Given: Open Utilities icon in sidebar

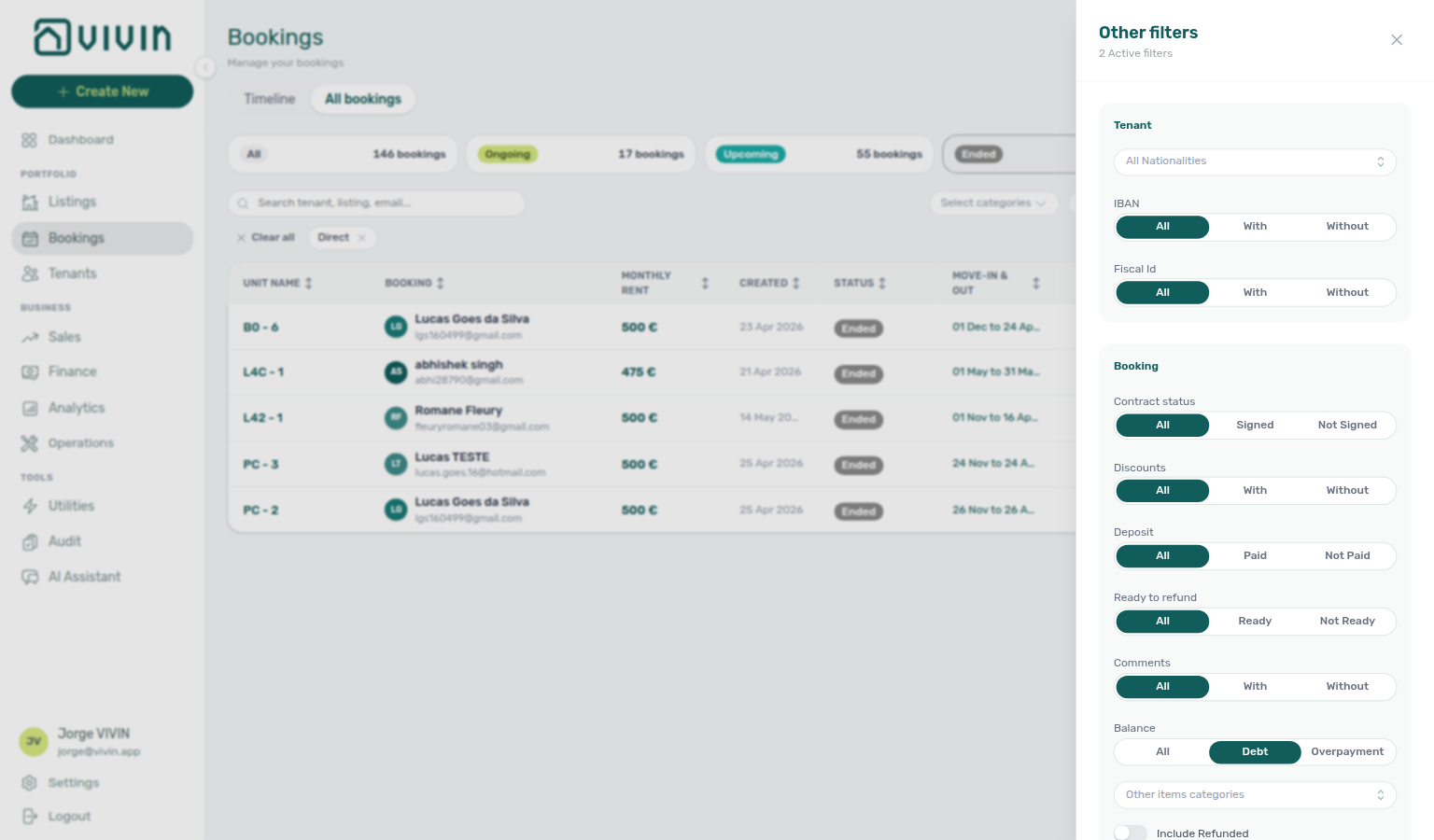Looking at the screenshot, I should 30,506.
